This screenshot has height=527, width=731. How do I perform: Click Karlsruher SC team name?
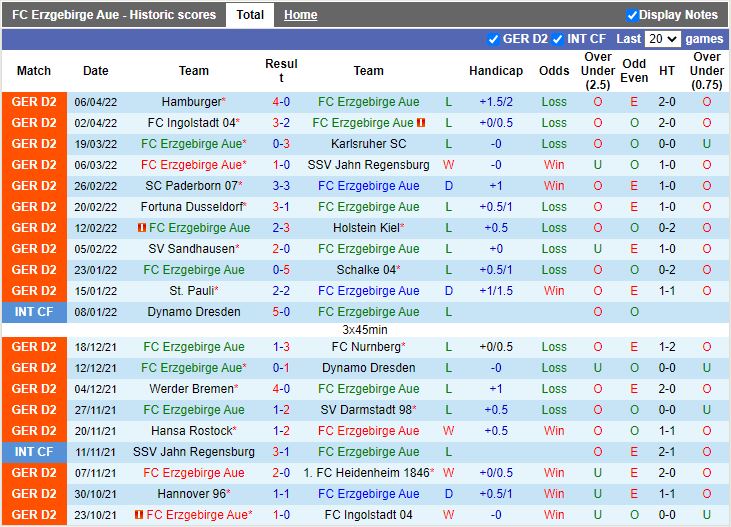pos(368,144)
